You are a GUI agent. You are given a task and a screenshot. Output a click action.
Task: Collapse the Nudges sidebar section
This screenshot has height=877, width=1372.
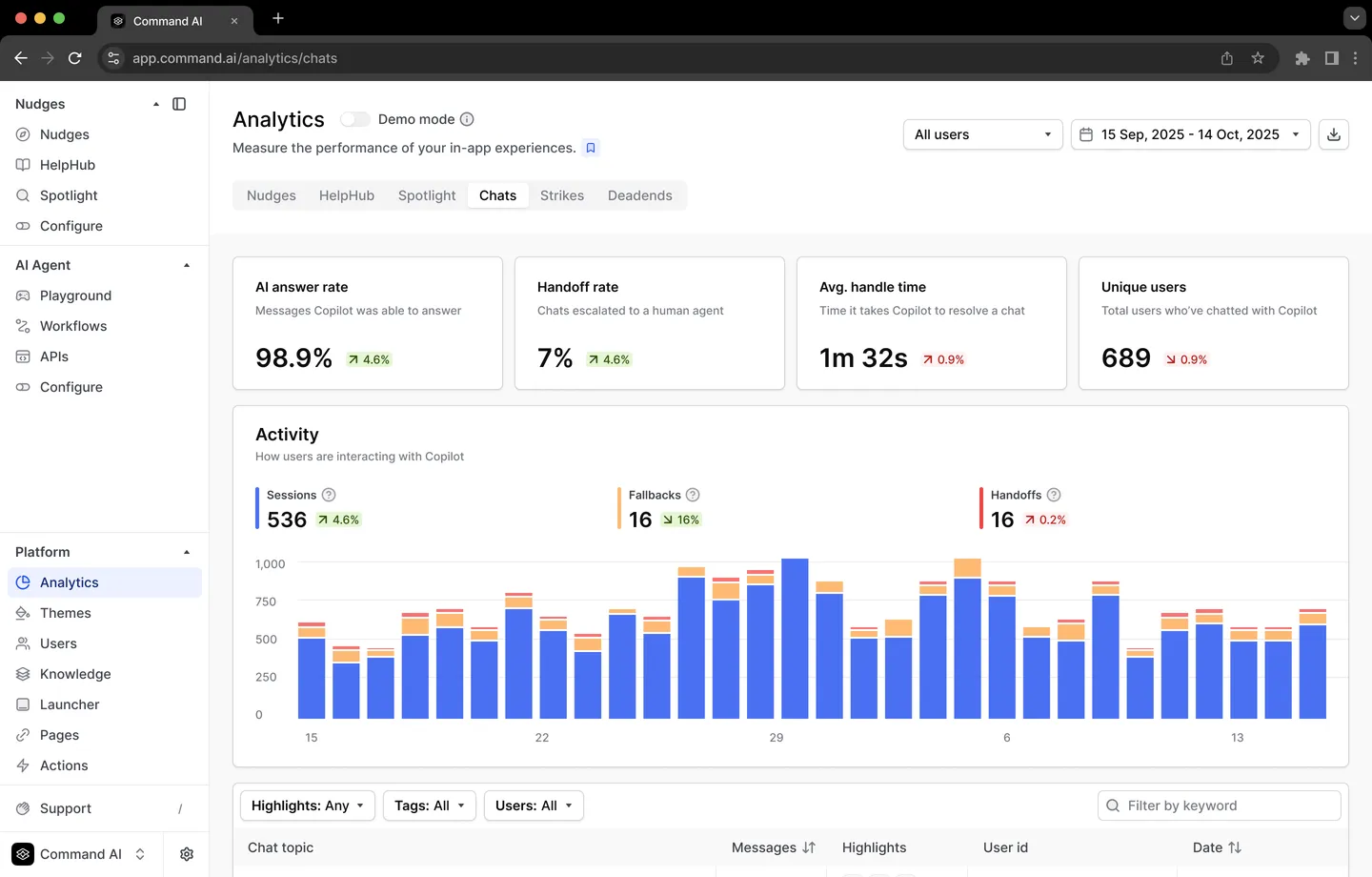tap(156, 104)
